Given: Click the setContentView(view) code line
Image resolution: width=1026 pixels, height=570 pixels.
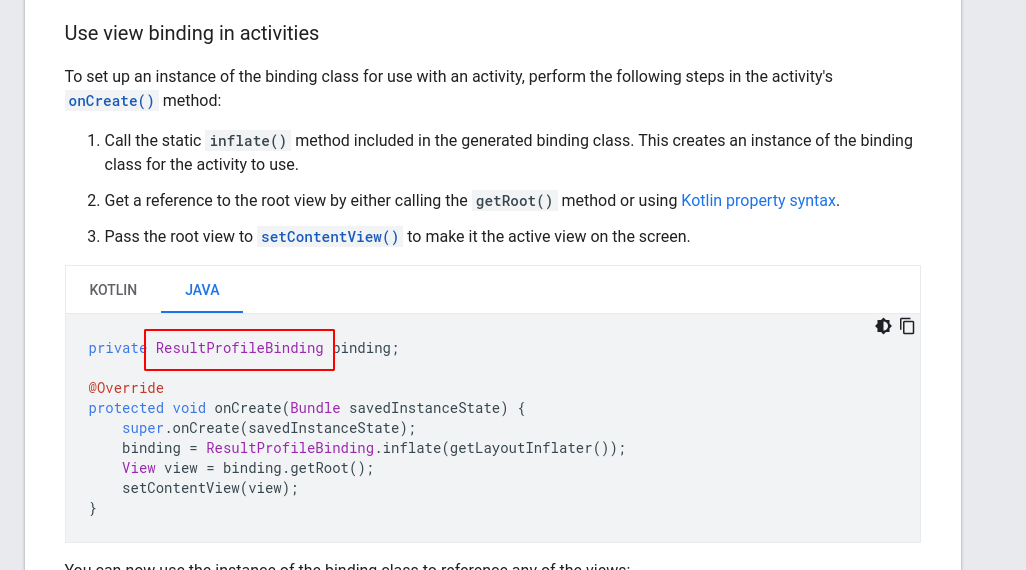Looking at the screenshot, I should pos(210,488).
